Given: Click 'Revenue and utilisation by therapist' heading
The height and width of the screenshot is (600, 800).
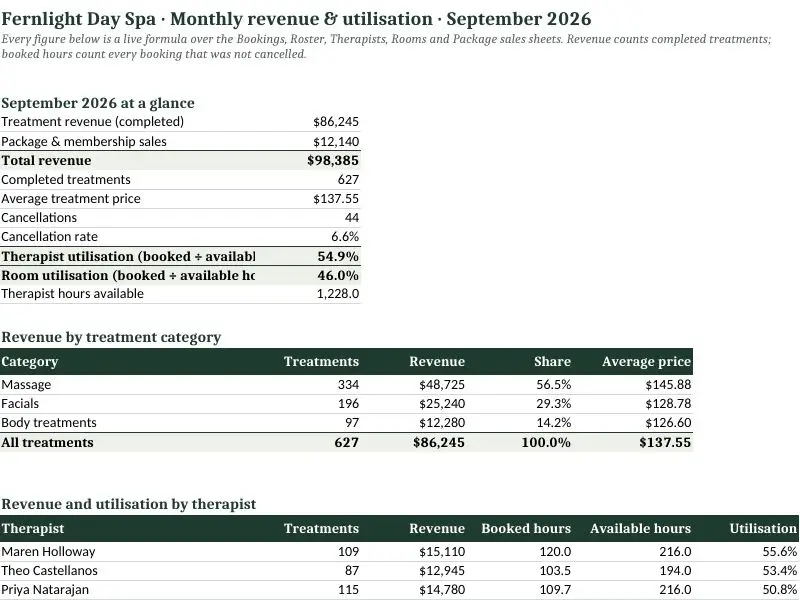Looking at the screenshot, I should click(129, 504).
